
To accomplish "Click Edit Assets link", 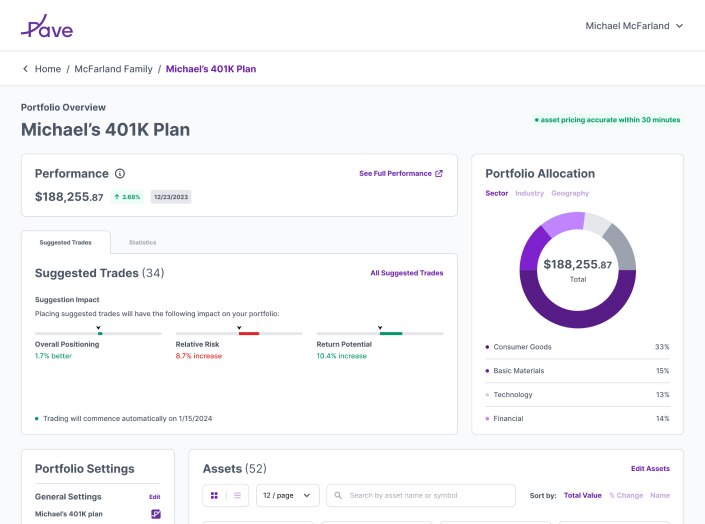I will pyautogui.click(x=650, y=469).
